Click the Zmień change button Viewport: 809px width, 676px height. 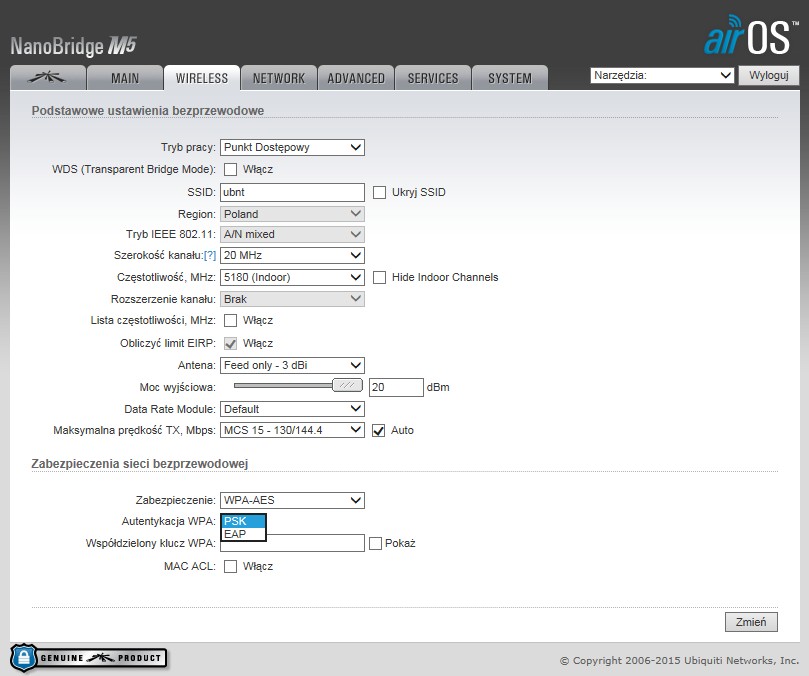pyautogui.click(x=751, y=622)
